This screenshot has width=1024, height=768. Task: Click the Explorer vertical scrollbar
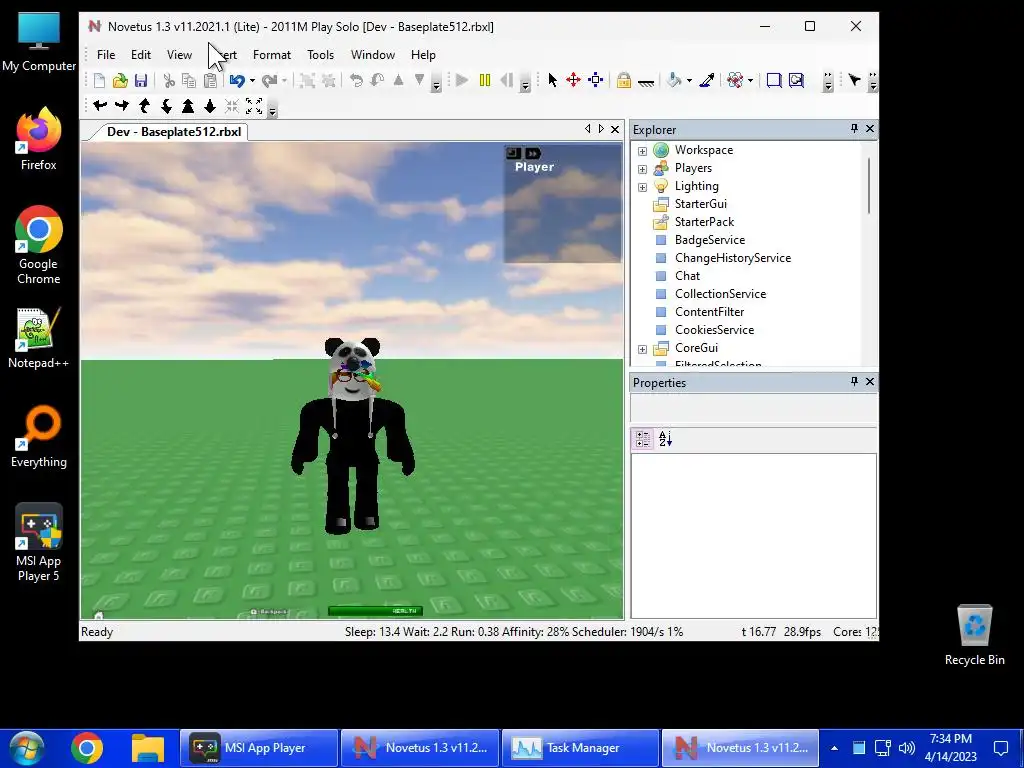(x=869, y=185)
